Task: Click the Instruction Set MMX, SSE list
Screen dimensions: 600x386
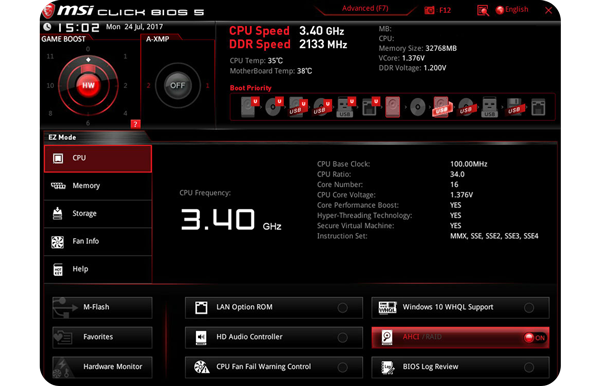Action: pos(494,236)
